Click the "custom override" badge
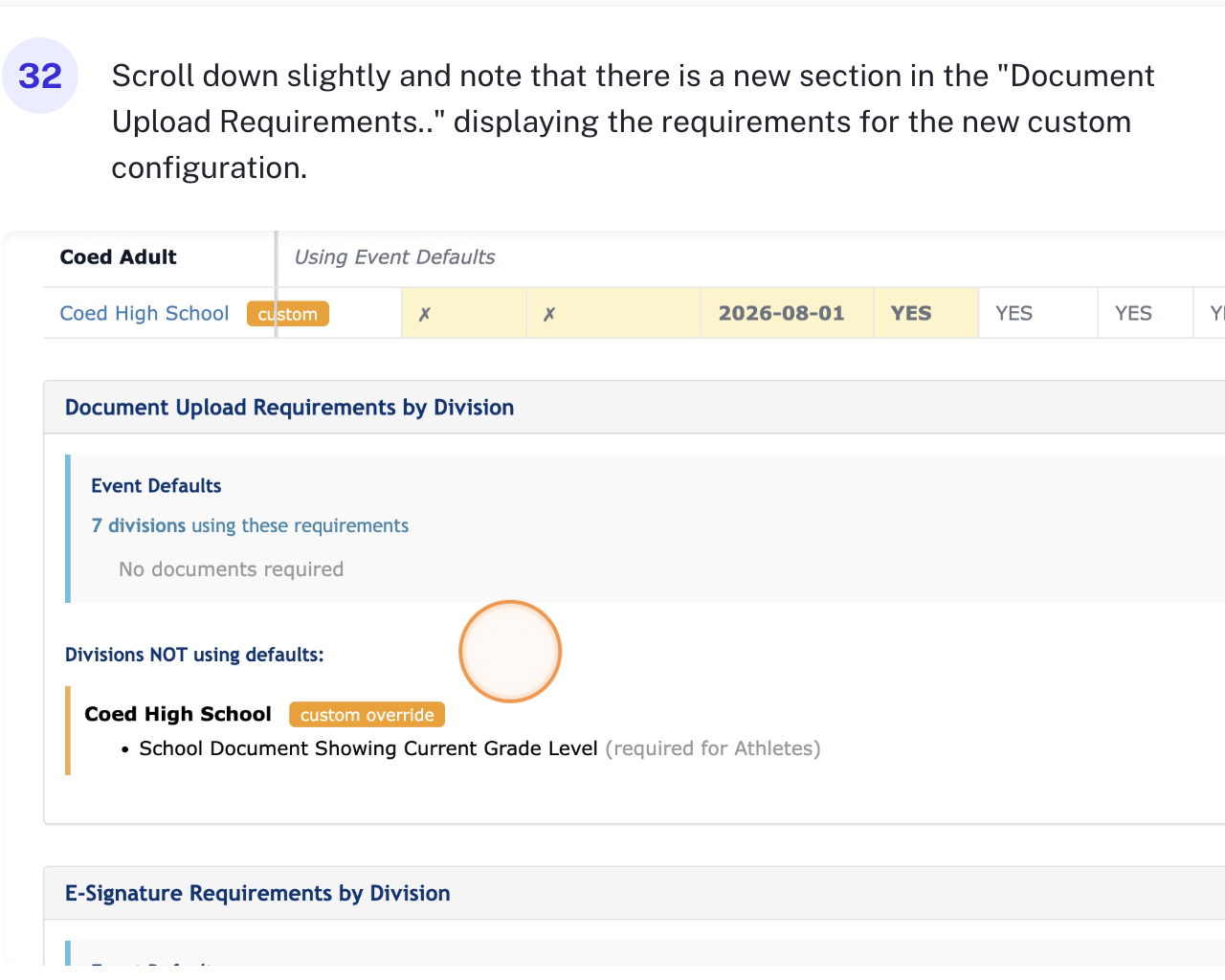 click(367, 715)
